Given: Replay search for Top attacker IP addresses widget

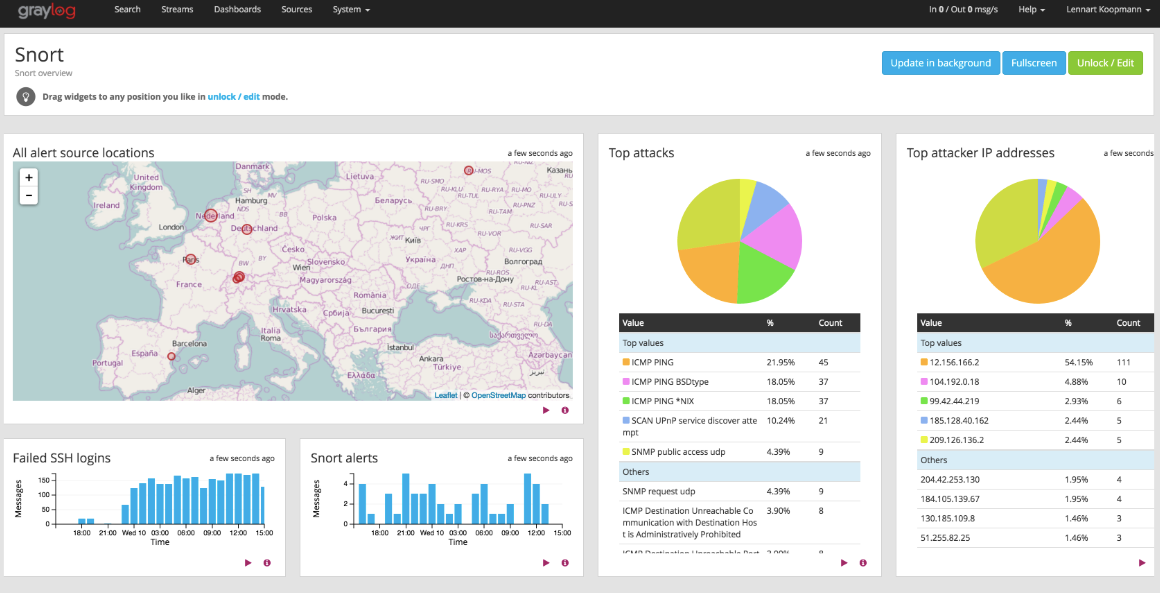Looking at the screenshot, I should click(x=1142, y=563).
